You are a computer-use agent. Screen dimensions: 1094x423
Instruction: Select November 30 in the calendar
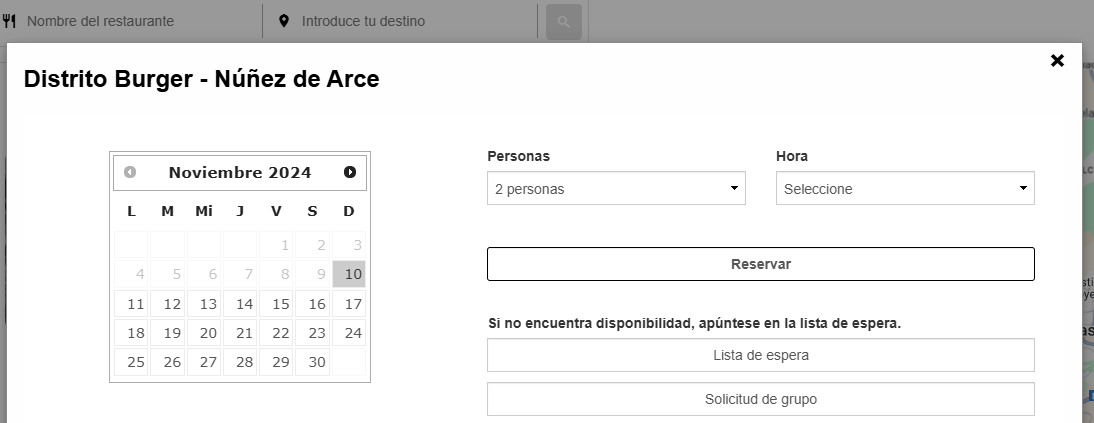point(313,362)
